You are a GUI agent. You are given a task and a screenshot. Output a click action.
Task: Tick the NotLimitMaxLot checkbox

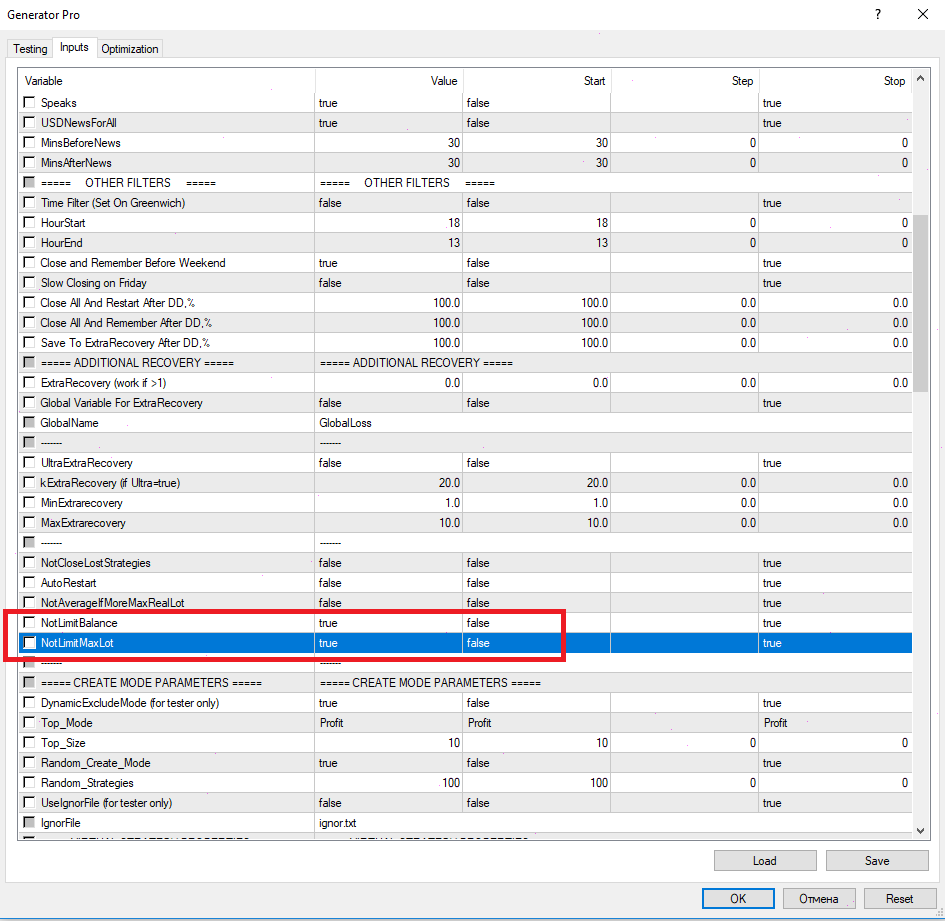pos(29,643)
